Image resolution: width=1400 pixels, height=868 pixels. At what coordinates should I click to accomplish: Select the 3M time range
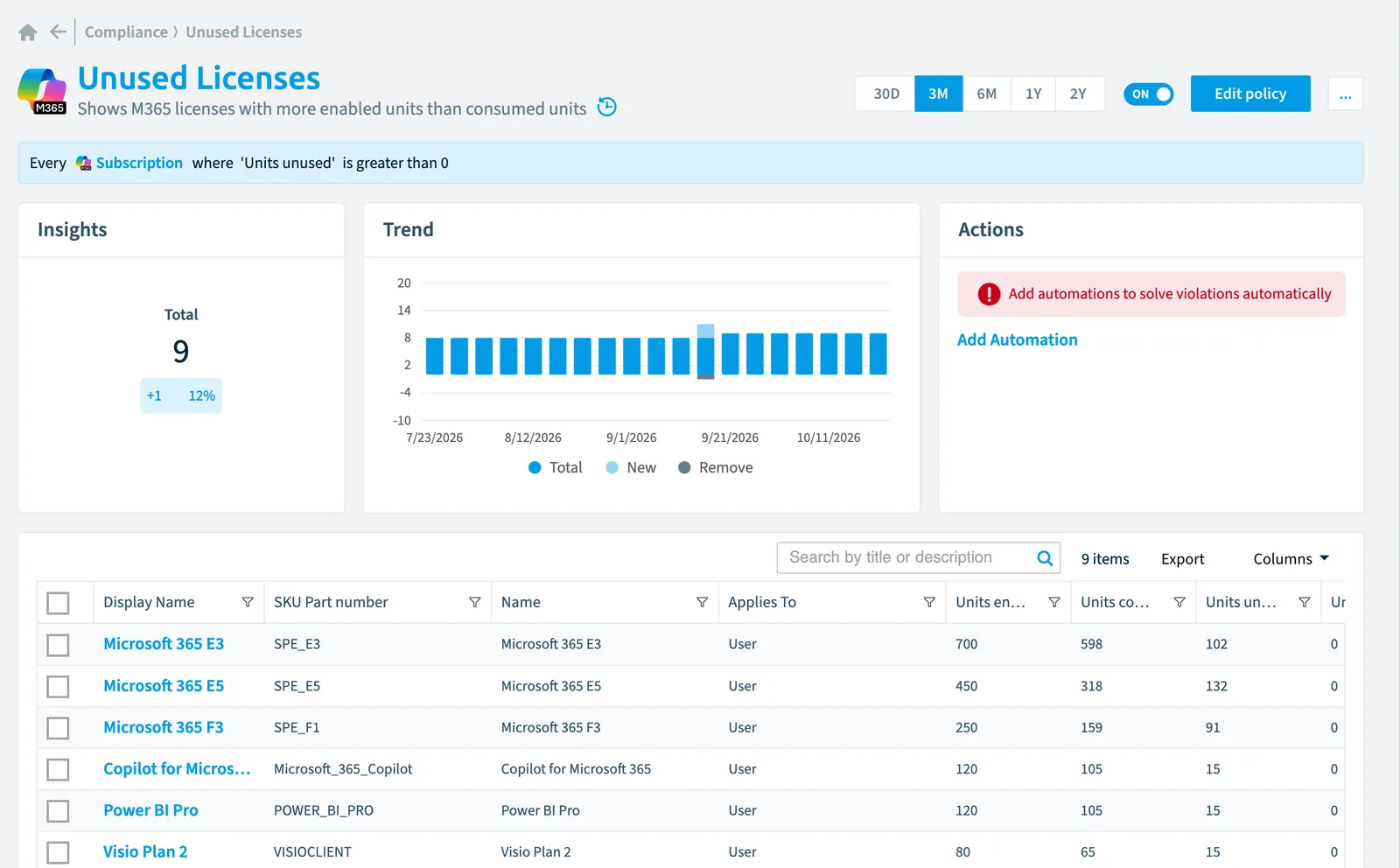coord(939,94)
